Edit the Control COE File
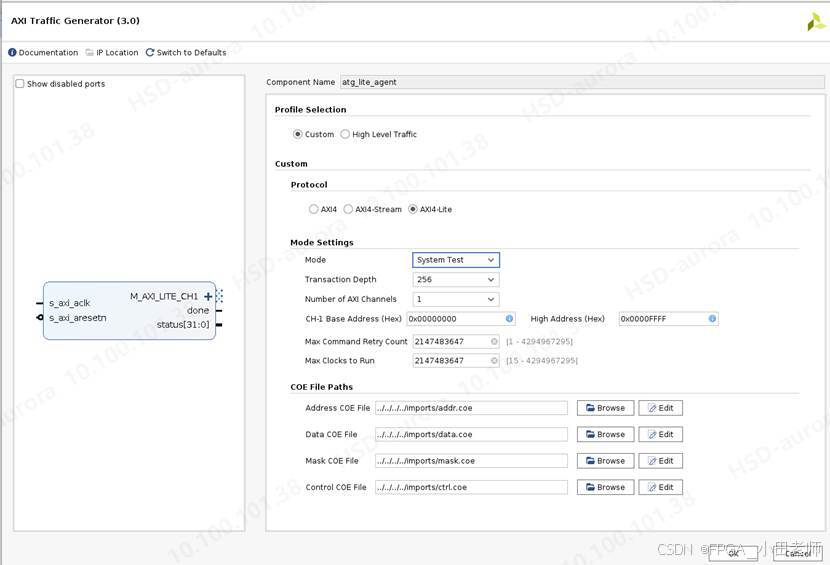Screen dimensions: 830x565 click(660, 487)
